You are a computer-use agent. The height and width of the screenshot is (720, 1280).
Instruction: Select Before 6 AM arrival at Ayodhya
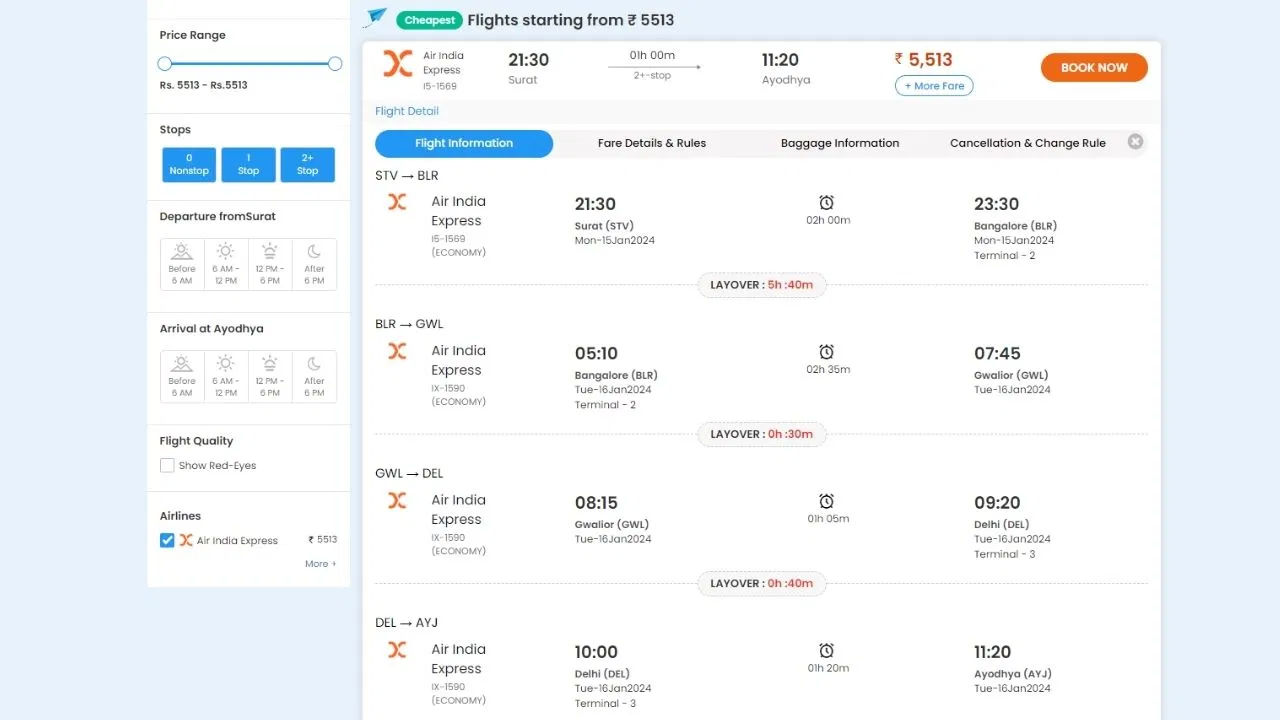point(182,376)
